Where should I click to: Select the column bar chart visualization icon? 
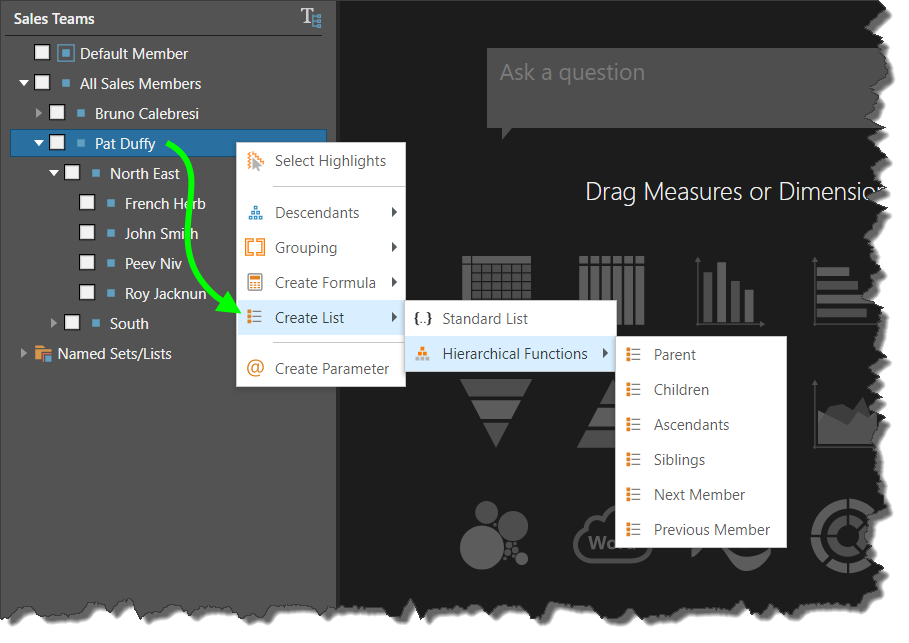pyautogui.click(x=729, y=292)
